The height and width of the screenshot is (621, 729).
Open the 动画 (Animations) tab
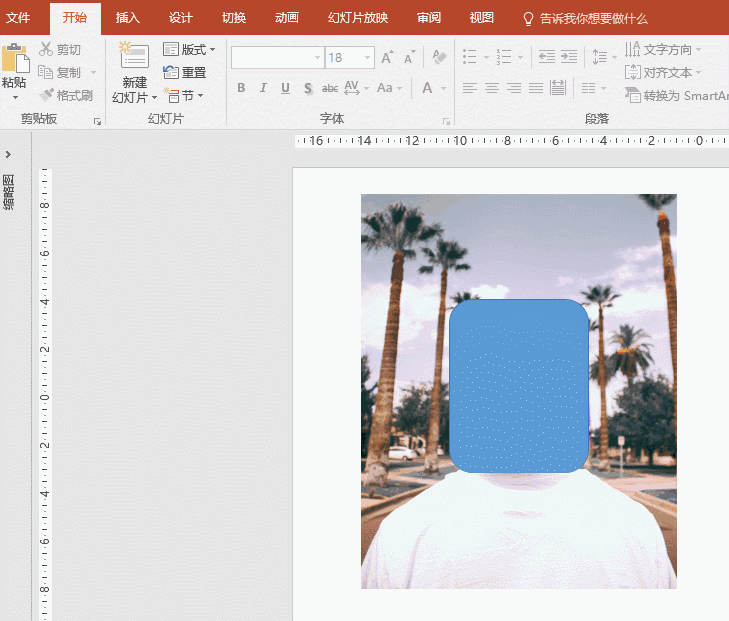(287, 18)
